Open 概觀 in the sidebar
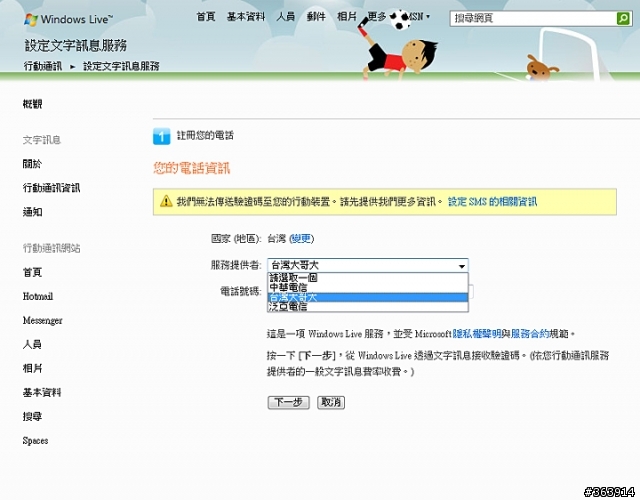Image resolution: width=640 pixels, height=500 pixels. (x=32, y=104)
